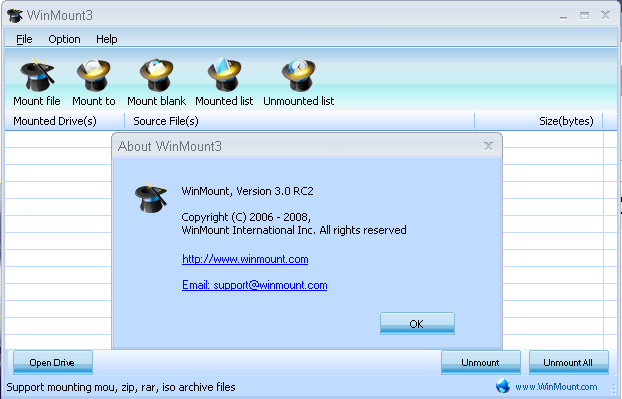Click the status bar Support mounting text
The image size is (622, 399).
tap(121, 387)
